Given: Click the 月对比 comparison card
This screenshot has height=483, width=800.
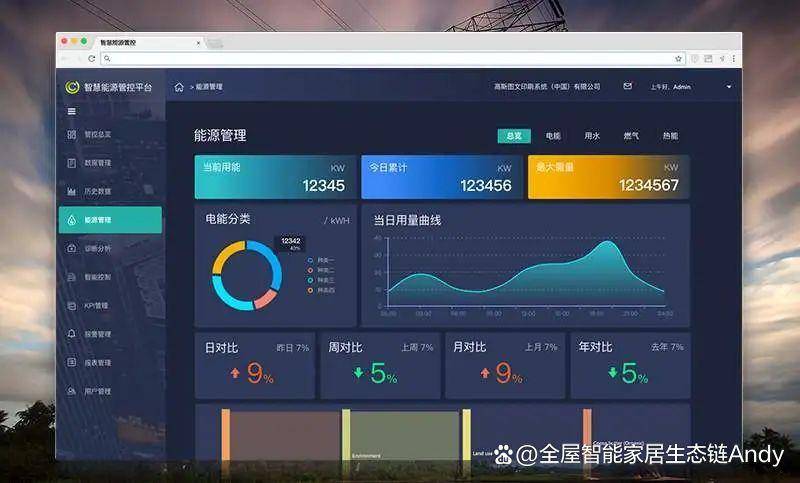Looking at the screenshot, I should (x=505, y=366).
